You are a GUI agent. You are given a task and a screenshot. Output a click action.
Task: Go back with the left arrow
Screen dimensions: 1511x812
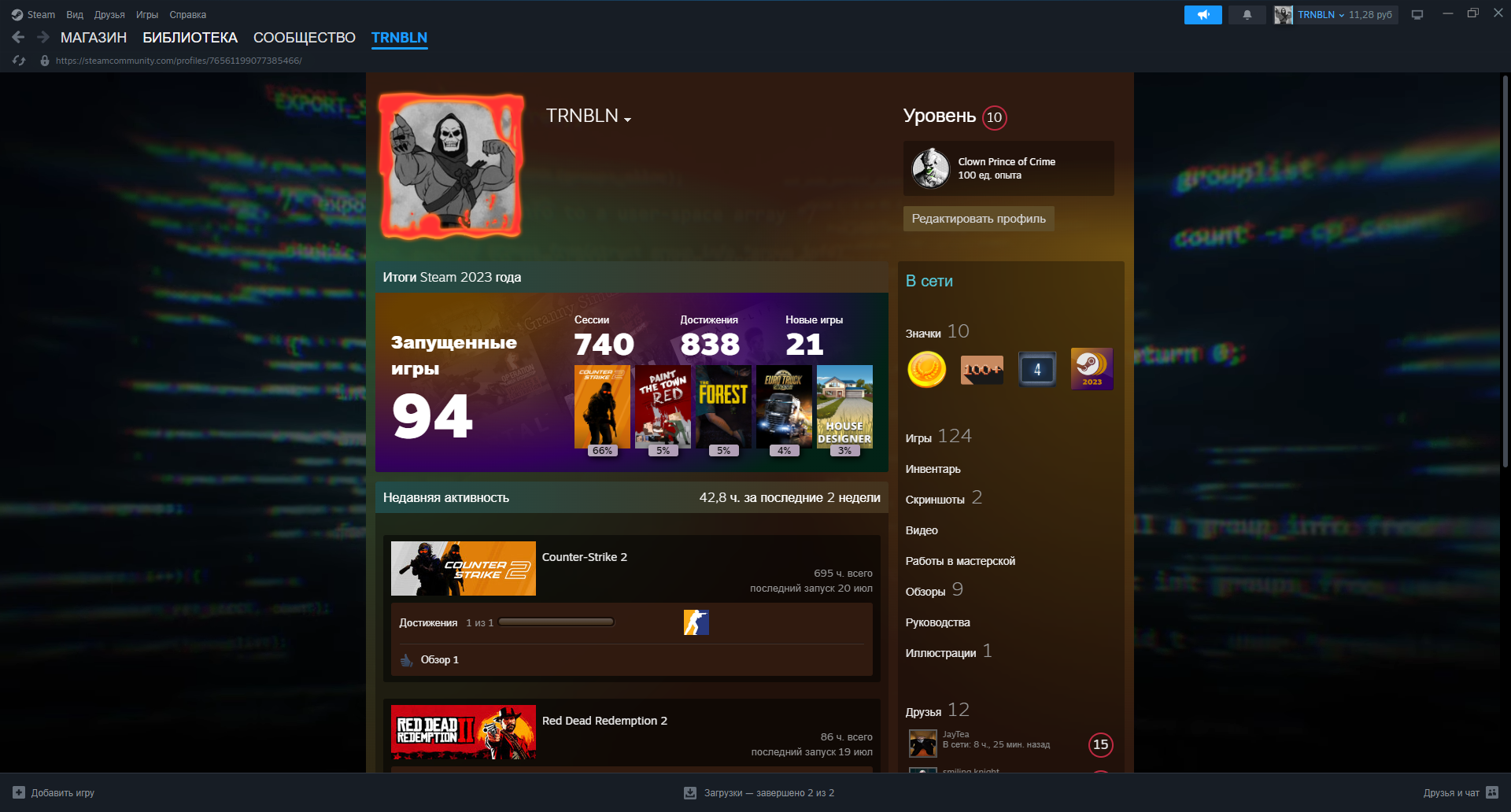(19, 37)
